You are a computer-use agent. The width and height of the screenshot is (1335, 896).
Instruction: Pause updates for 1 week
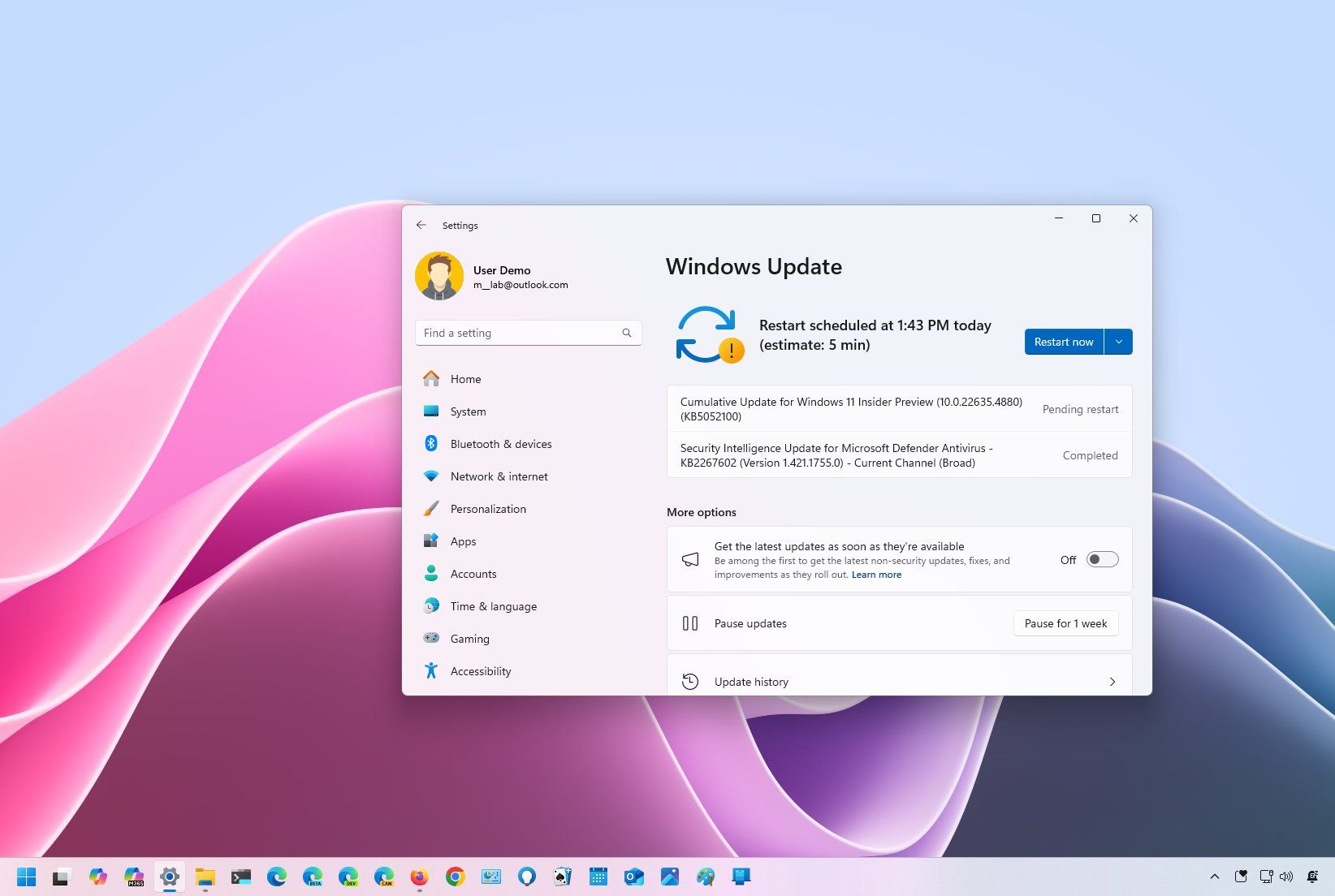click(1065, 623)
